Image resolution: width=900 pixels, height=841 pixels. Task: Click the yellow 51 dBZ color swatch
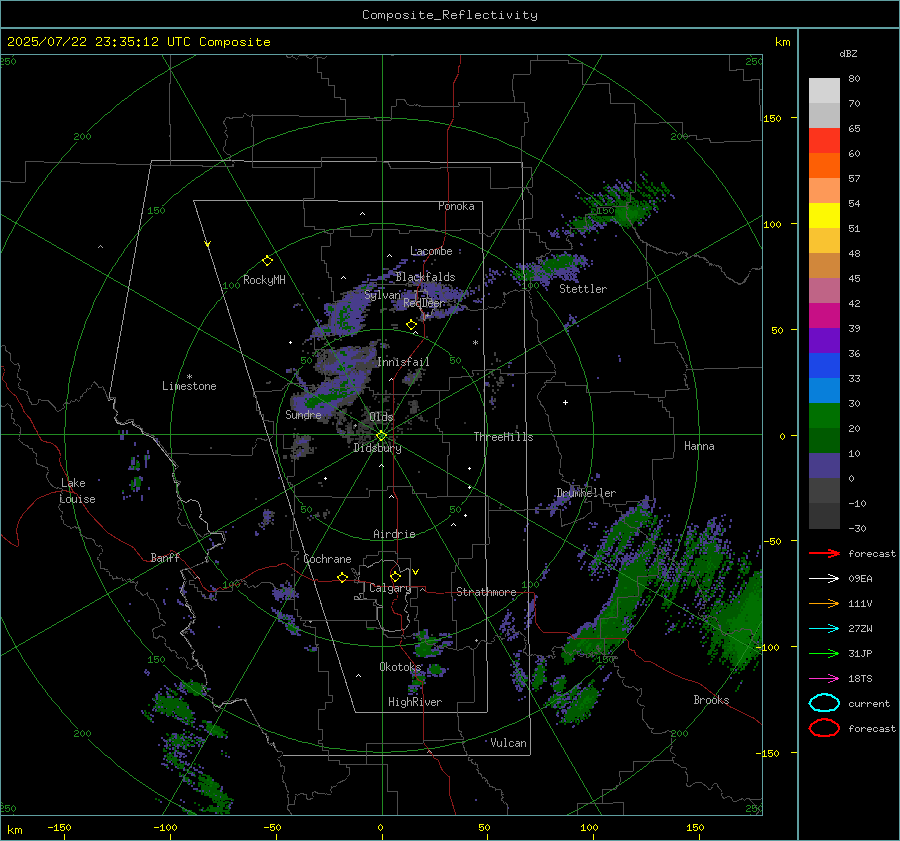coord(824,215)
